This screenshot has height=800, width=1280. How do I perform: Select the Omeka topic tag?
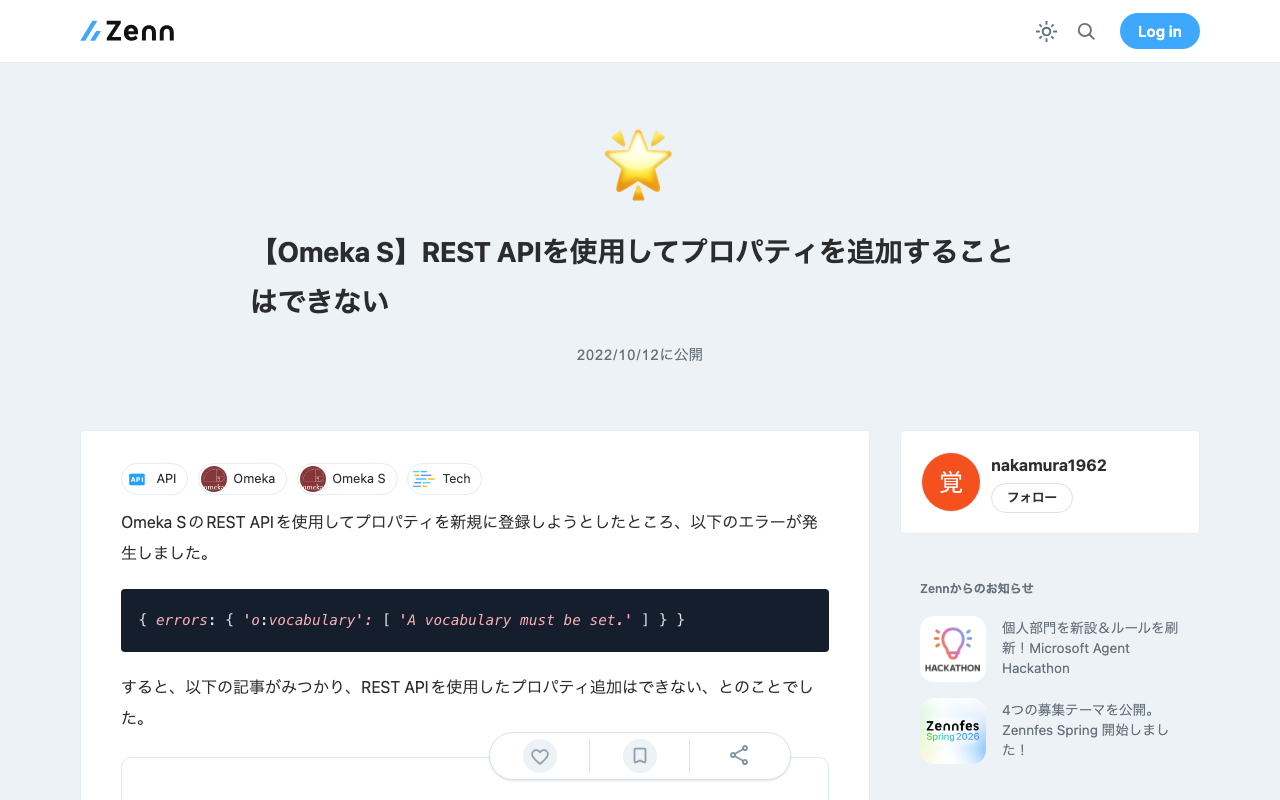pyautogui.click(x=242, y=479)
